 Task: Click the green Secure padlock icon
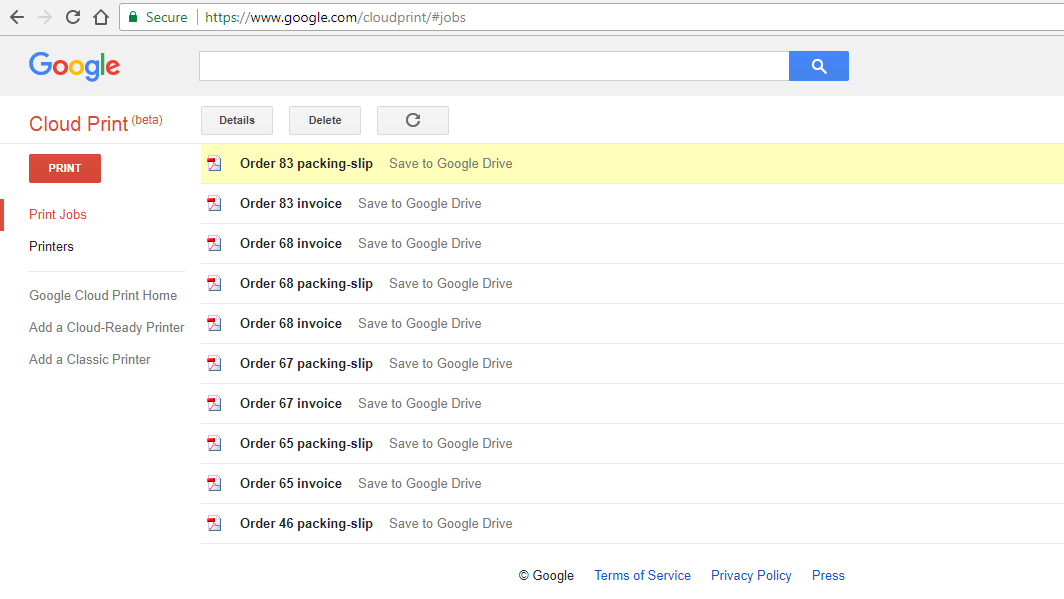133,17
